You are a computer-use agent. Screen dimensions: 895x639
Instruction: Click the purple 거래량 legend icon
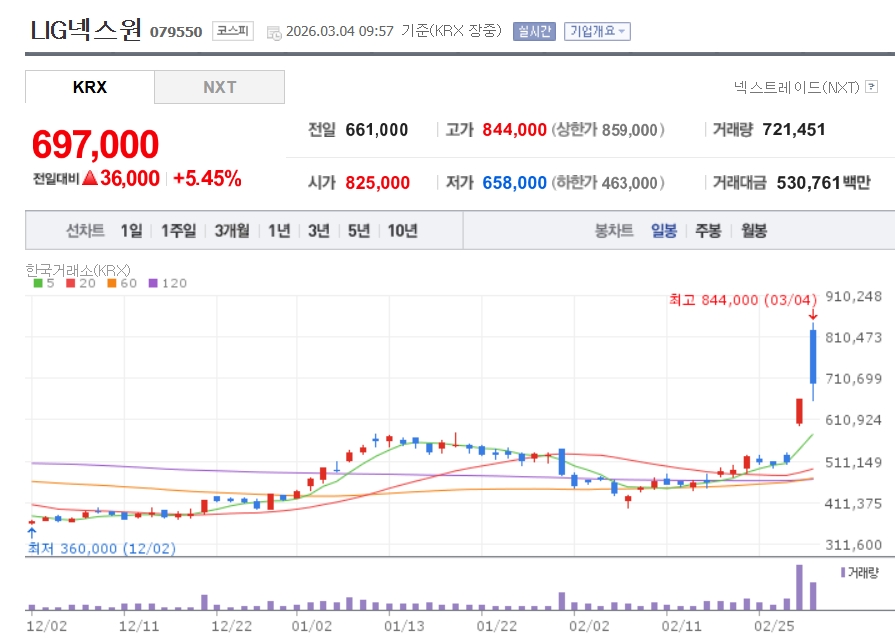tap(843, 573)
